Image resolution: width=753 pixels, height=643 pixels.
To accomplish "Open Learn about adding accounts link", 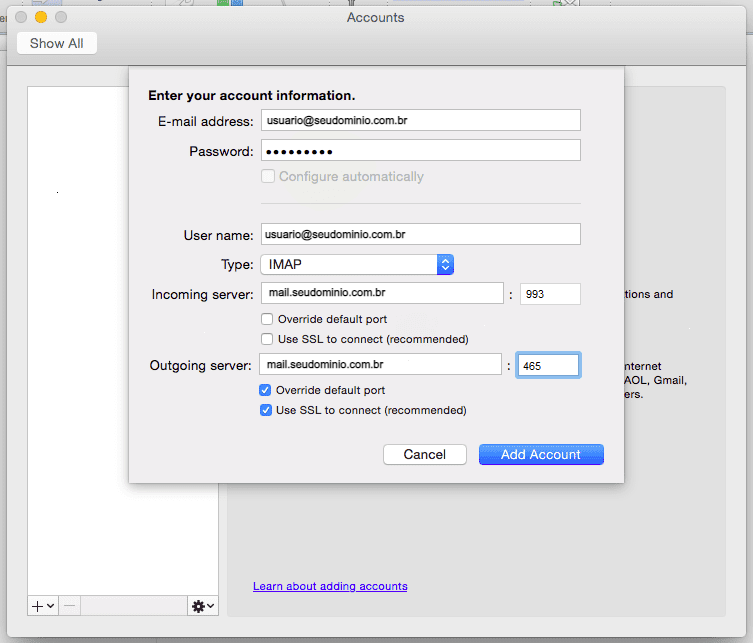I will click(330, 586).
